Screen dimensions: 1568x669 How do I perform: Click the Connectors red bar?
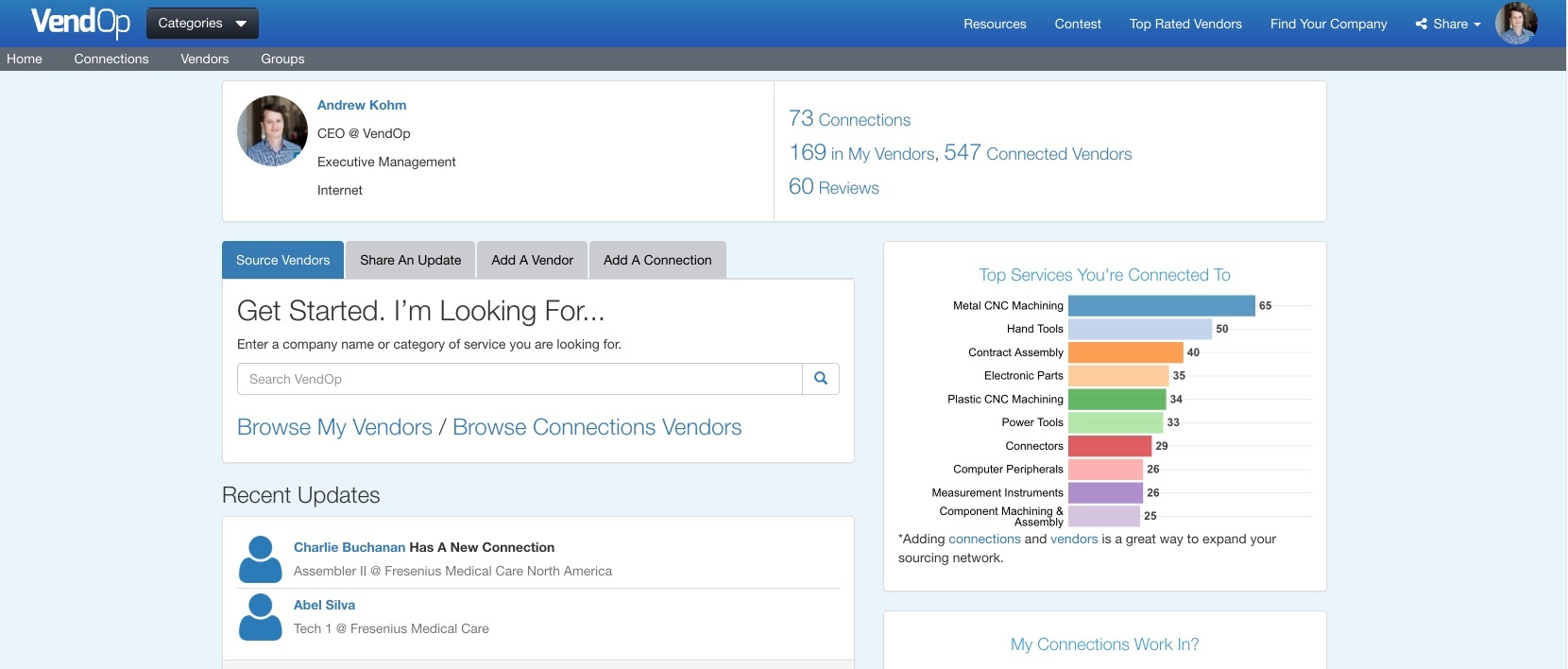pyautogui.click(x=1110, y=446)
